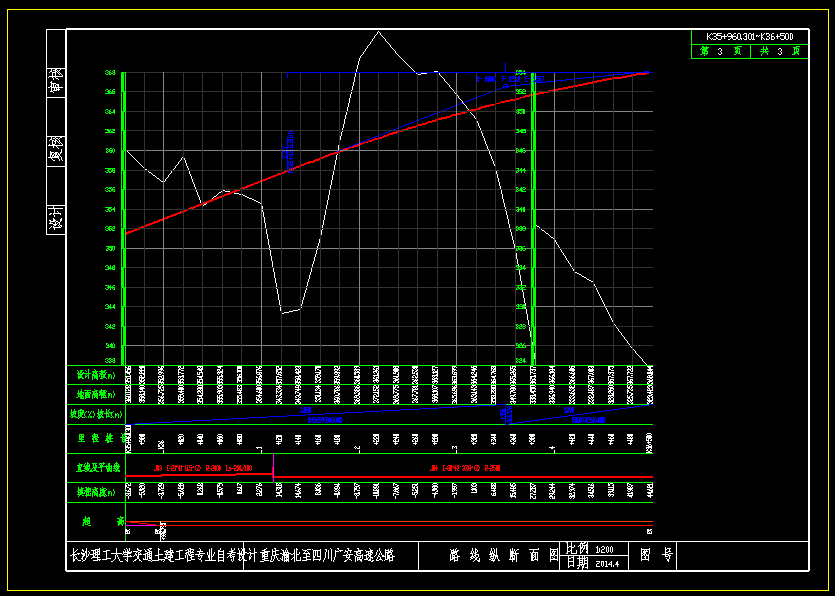Select the 审核 label in left margin

pos(57,81)
